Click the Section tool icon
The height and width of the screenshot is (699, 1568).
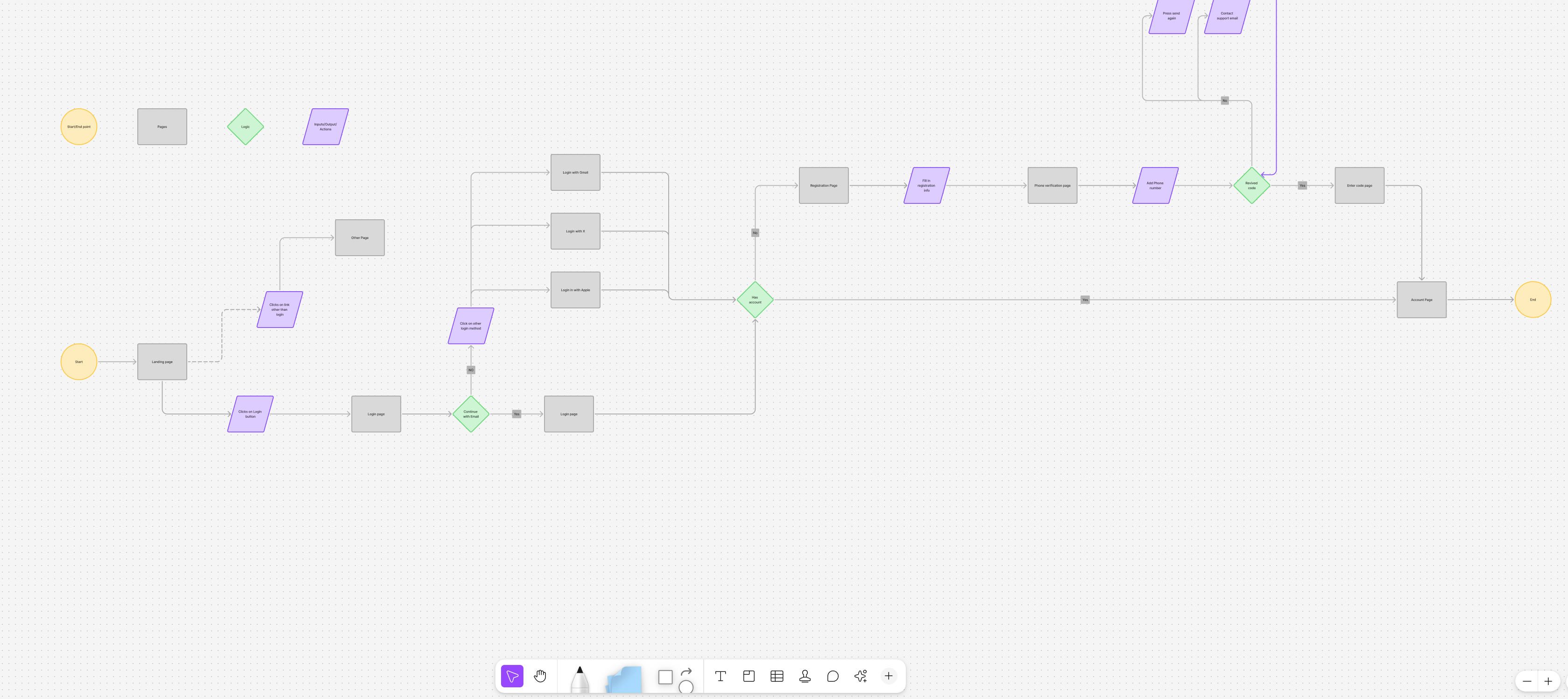tap(749, 676)
